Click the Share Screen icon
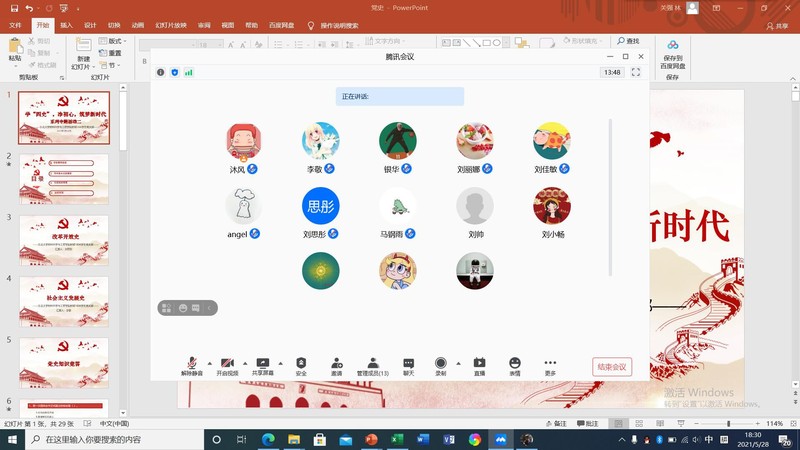This screenshot has width=800, height=450. [x=263, y=364]
